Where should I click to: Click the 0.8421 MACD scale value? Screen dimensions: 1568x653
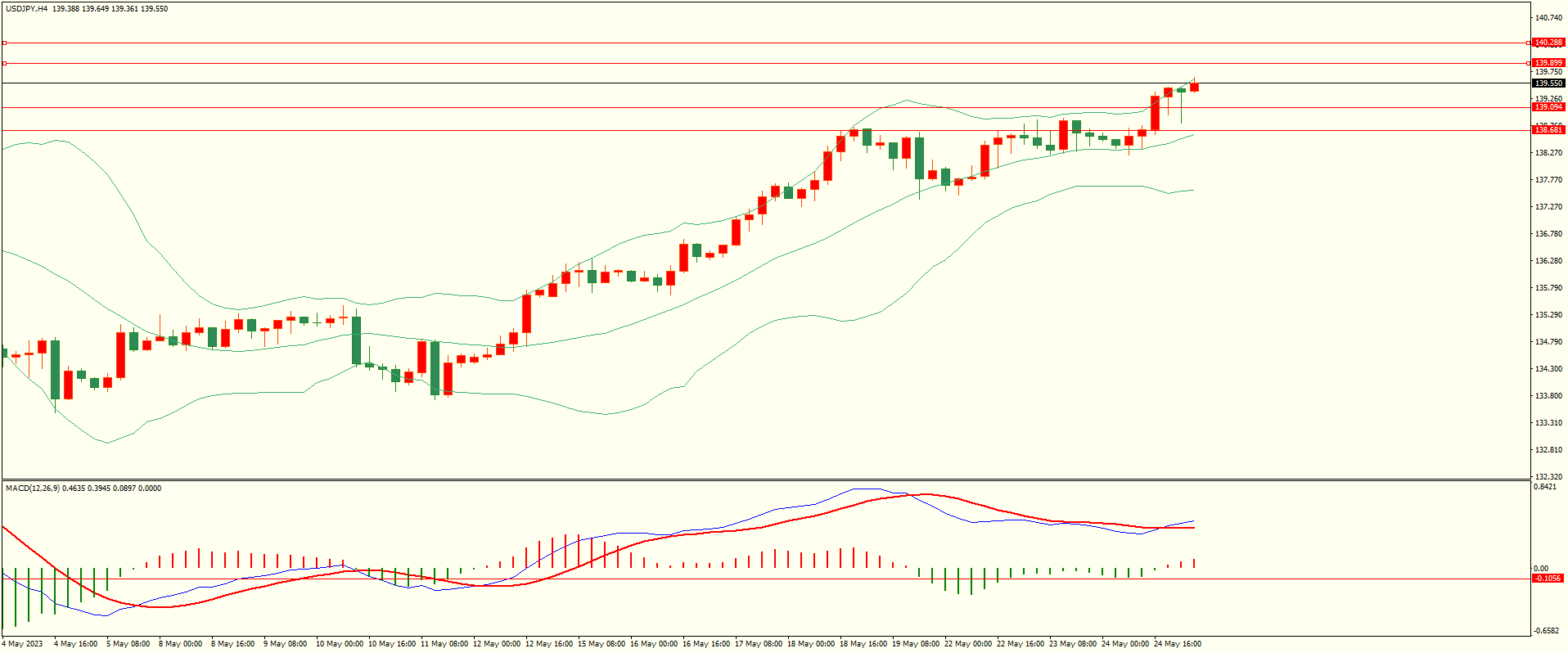1545,487
